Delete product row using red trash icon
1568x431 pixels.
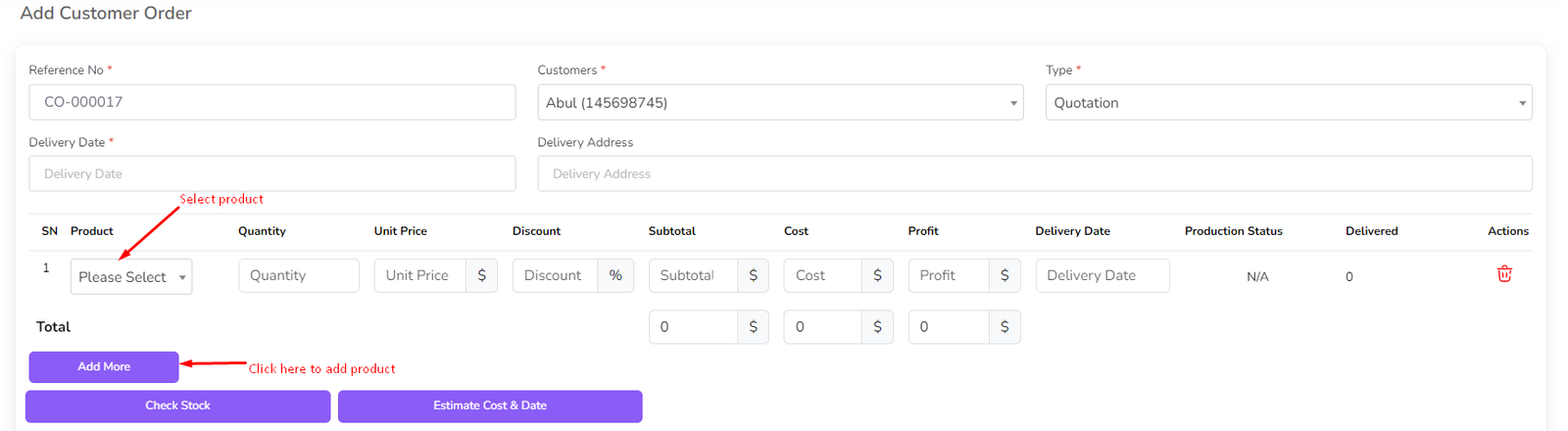[x=1504, y=274]
